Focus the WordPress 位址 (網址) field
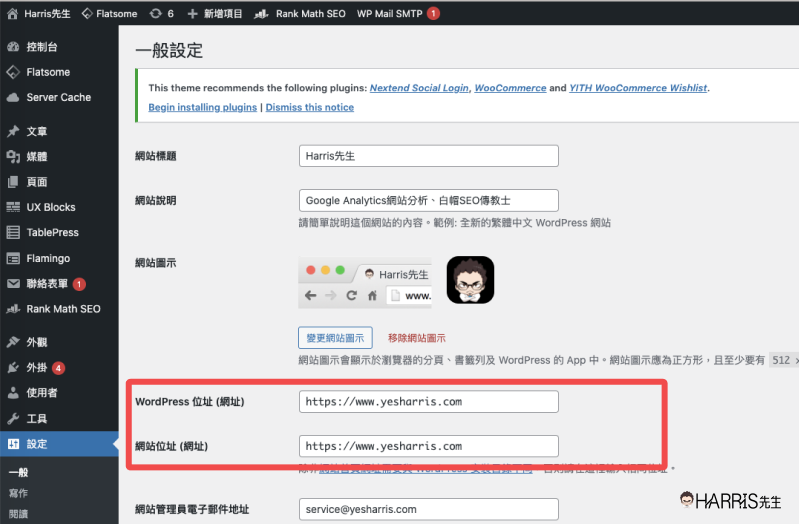799x524 pixels. (429, 402)
